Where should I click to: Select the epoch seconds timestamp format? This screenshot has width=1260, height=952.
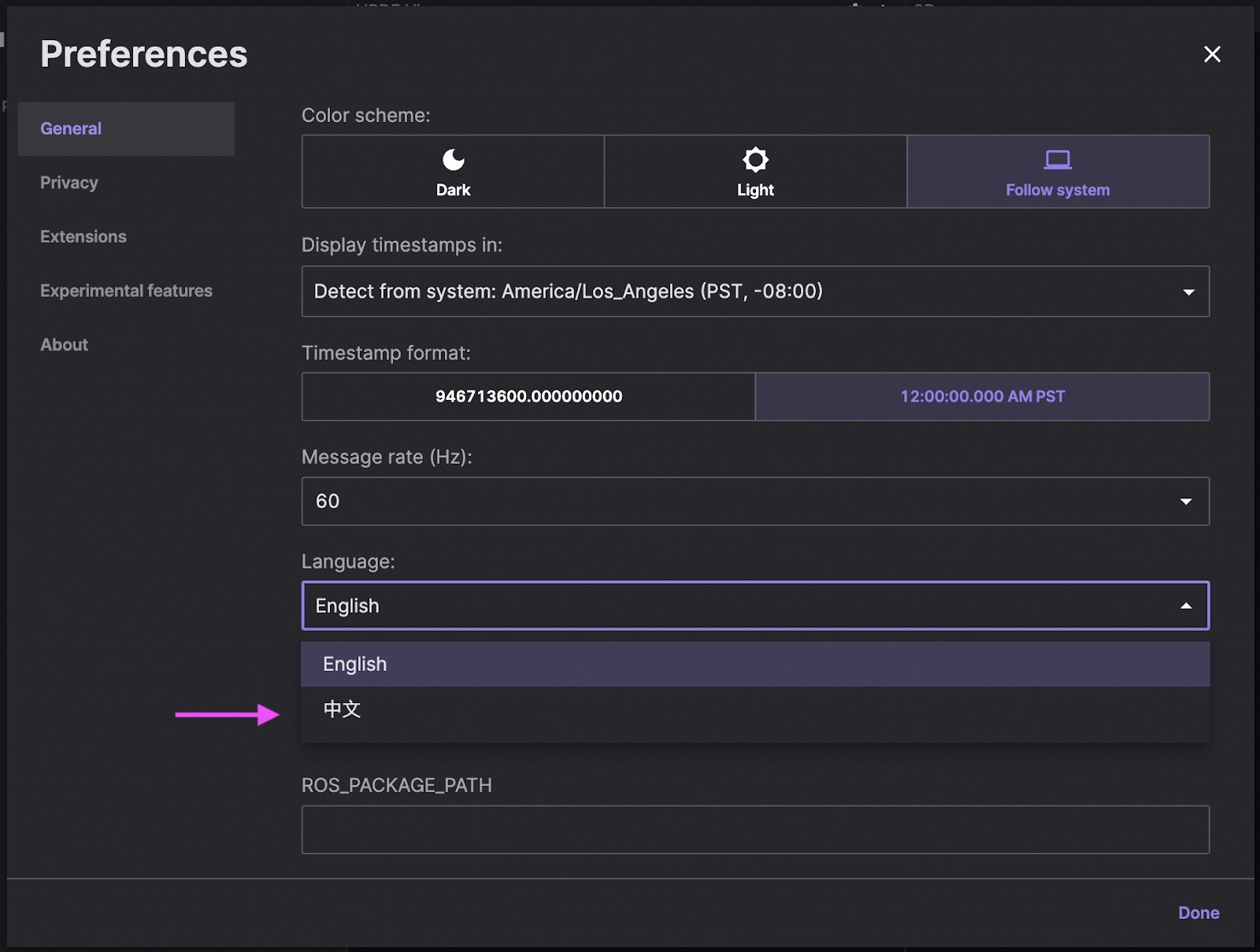(x=528, y=397)
